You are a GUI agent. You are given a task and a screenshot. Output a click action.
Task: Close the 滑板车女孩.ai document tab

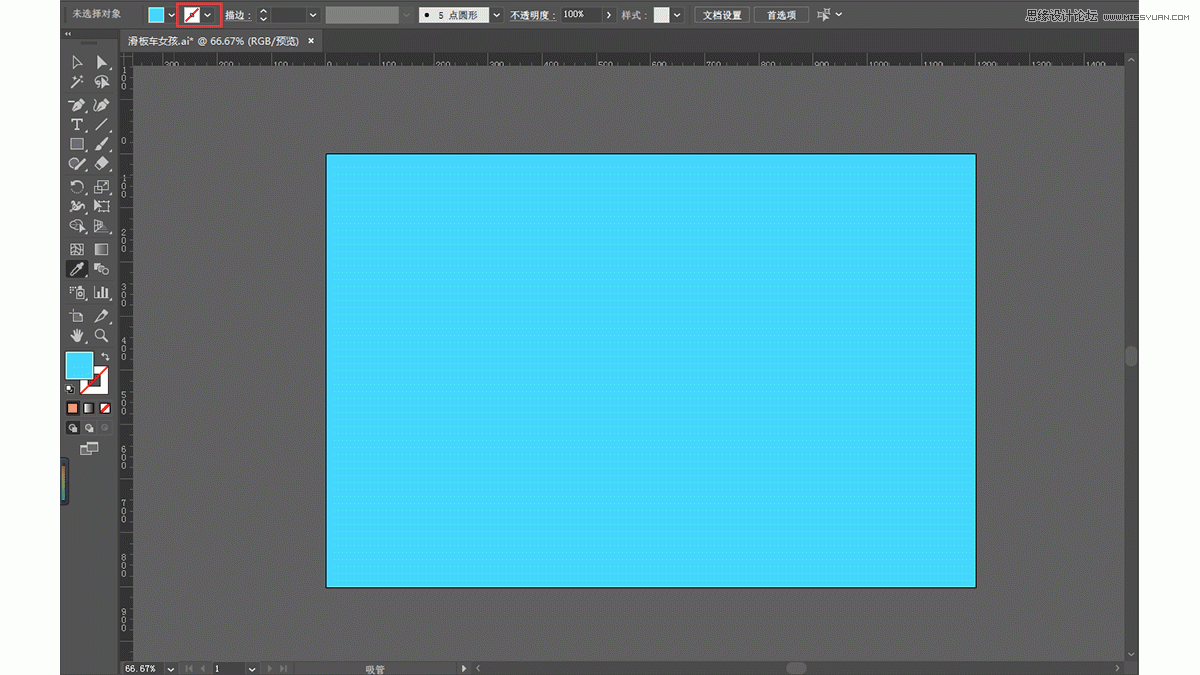(311, 41)
